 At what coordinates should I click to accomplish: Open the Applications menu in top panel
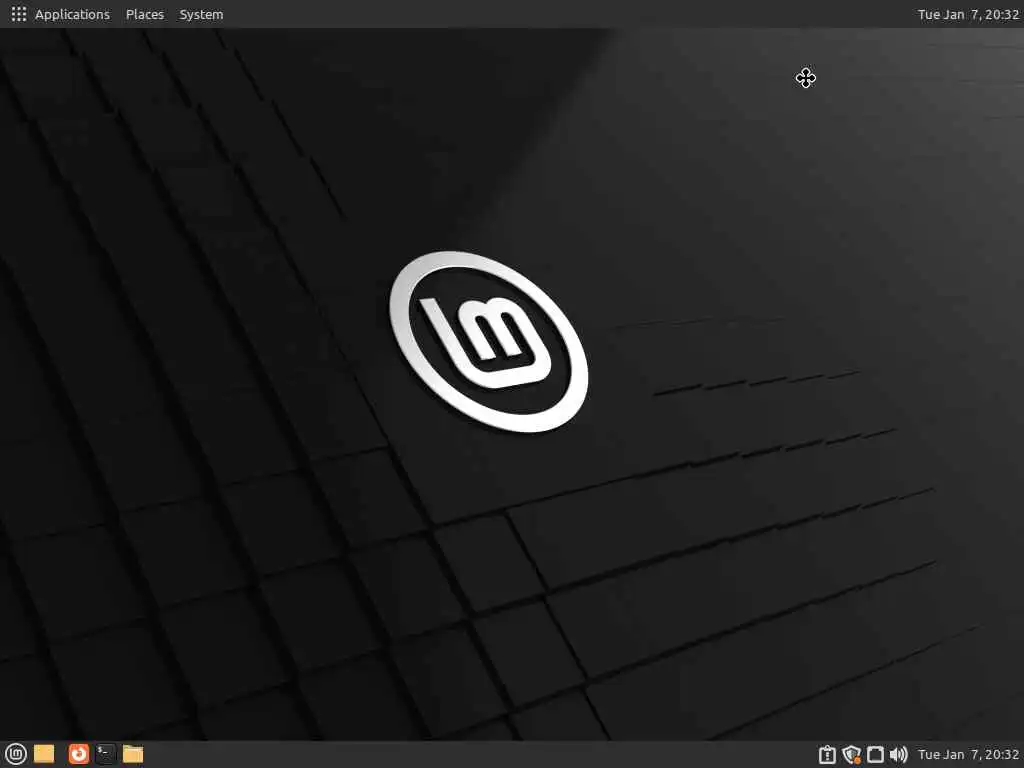72,14
